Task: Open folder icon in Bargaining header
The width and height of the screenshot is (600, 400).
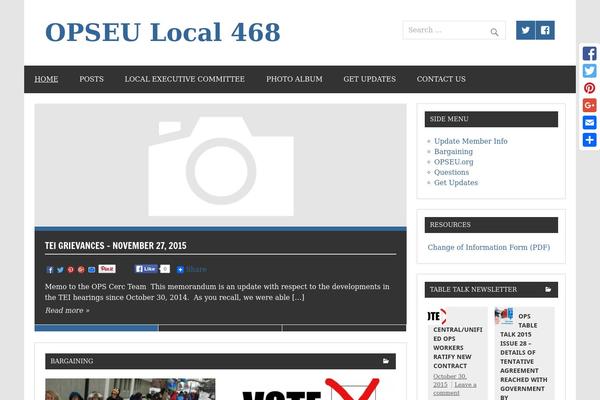Action: point(386,361)
